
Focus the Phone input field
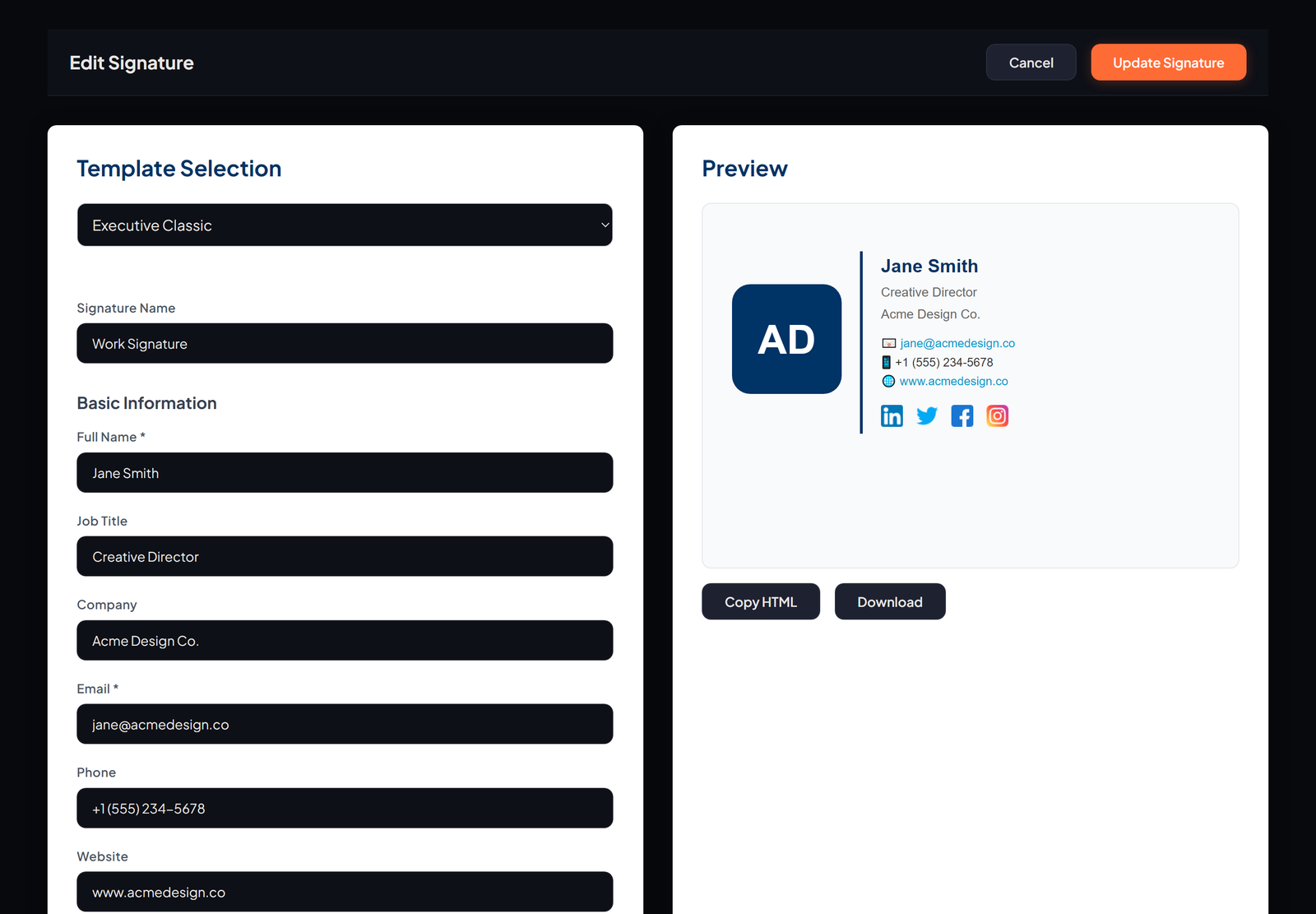345,808
